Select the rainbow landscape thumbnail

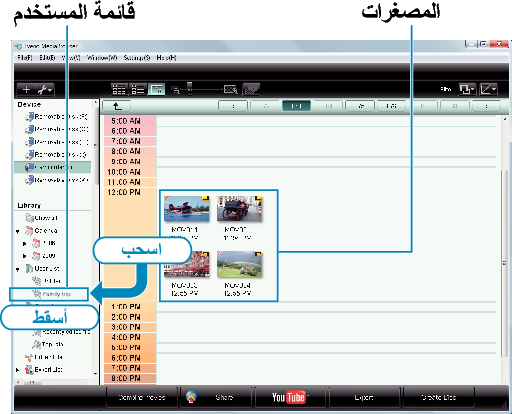(239, 264)
